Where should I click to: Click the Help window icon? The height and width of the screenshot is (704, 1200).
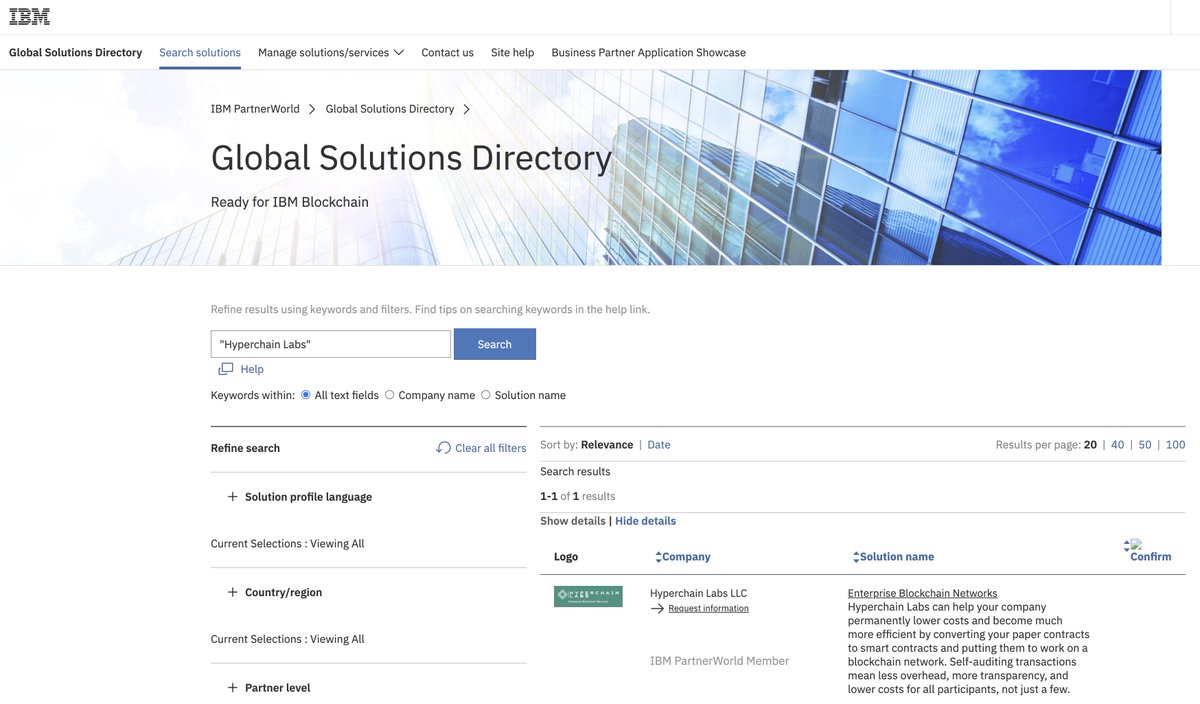tap(226, 369)
